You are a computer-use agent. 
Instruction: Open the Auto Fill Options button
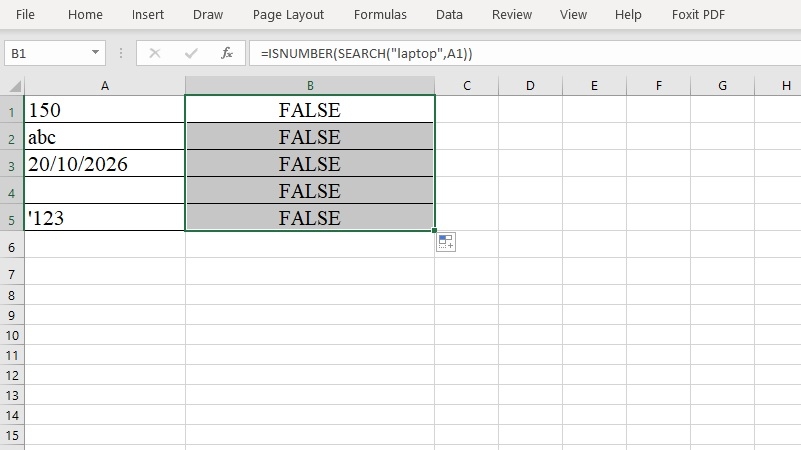click(x=446, y=242)
